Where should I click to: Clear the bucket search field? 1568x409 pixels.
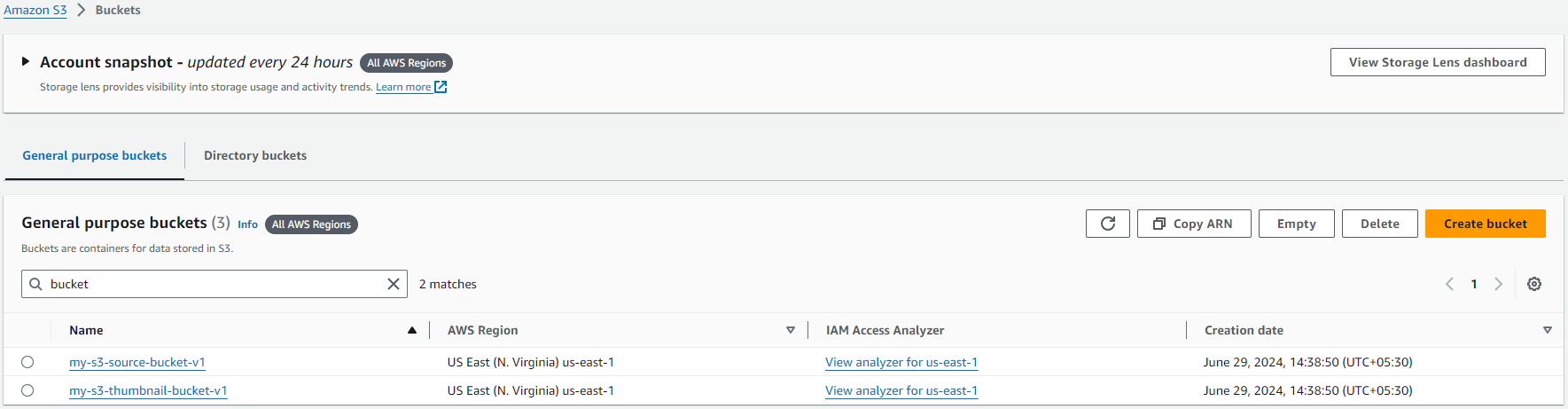tap(394, 284)
